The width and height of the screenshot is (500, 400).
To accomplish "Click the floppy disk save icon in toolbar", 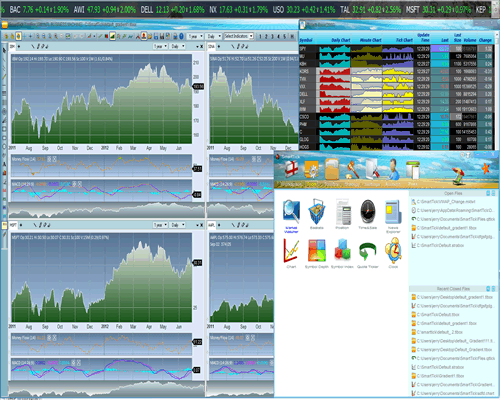I will (x=156, y=36).
